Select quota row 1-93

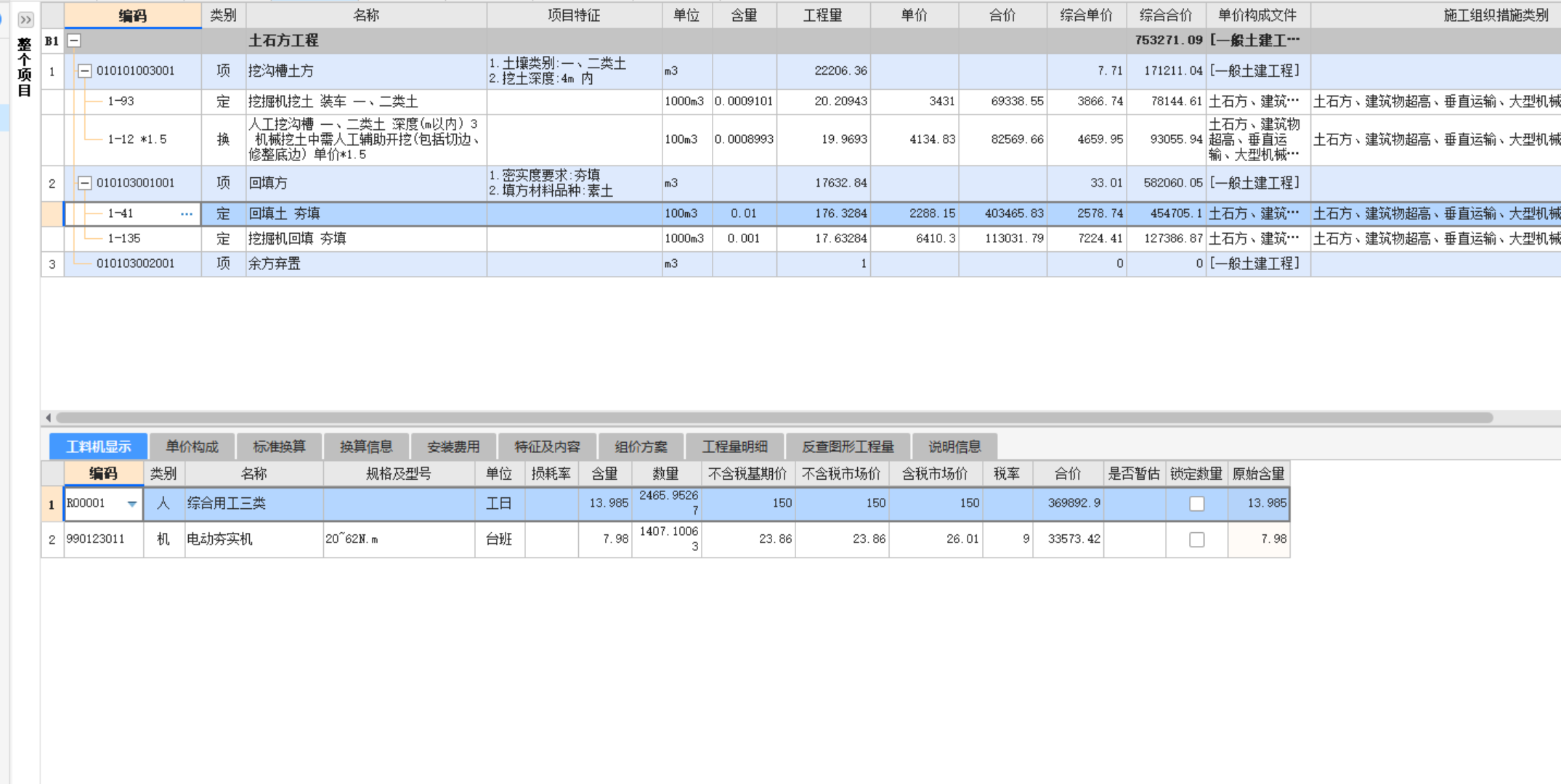pos(800,102)
